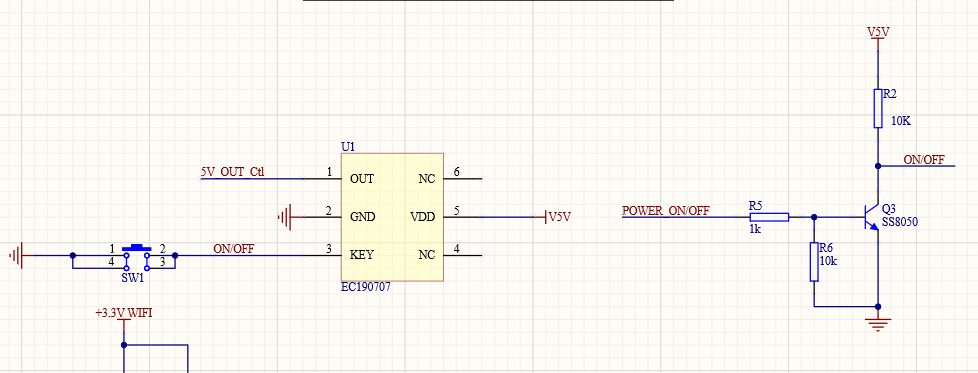Select the Q3 SS8050 transistor symbol
This screenshot has width=978, height=373.
pos(871,216)
